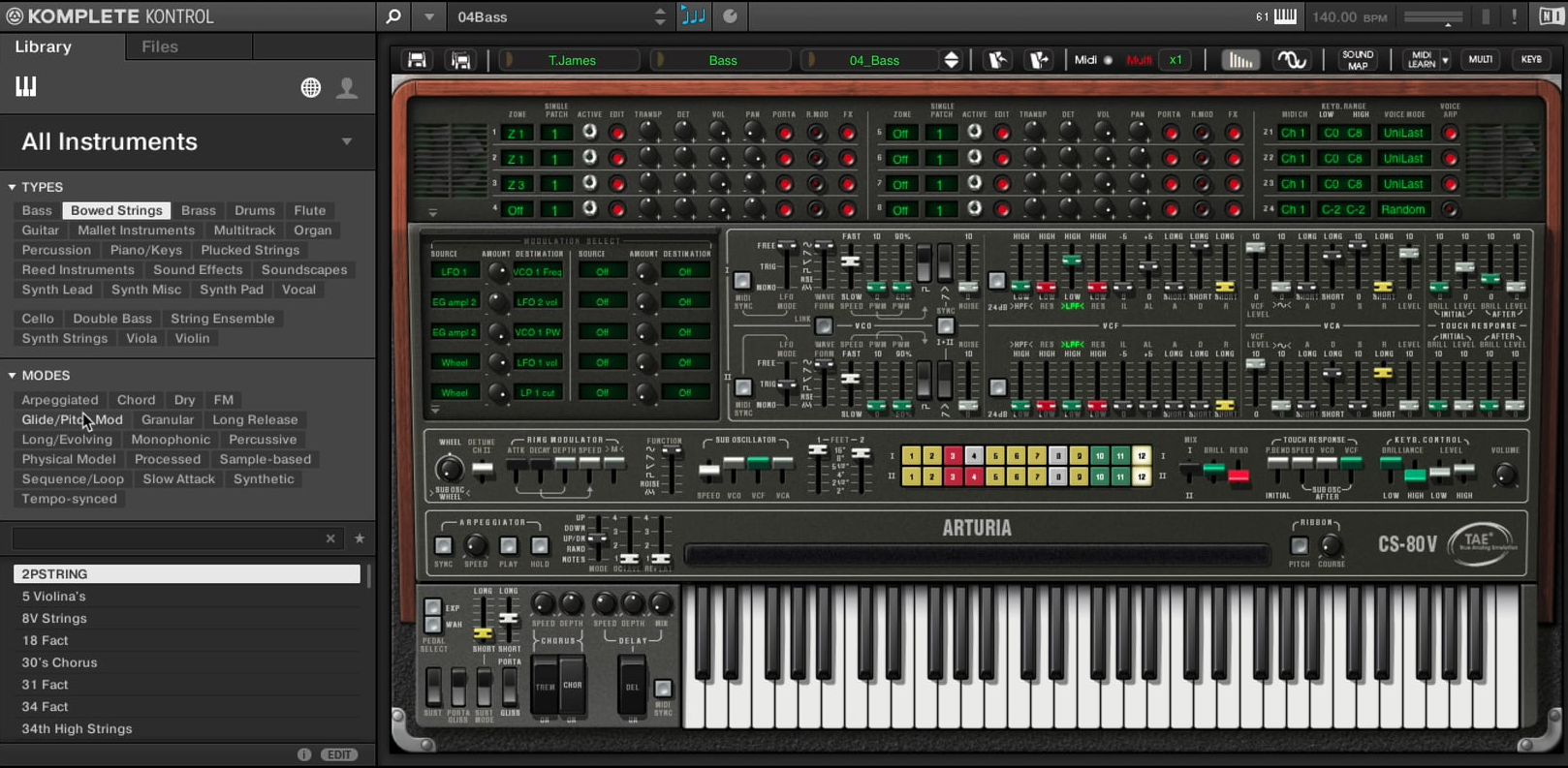
Task: Toggle the favorites star filter
Action: point(360,538)
